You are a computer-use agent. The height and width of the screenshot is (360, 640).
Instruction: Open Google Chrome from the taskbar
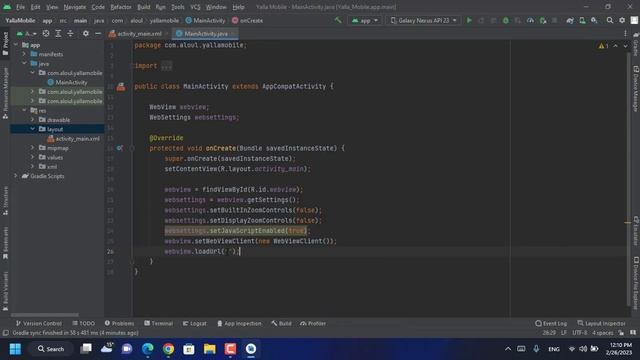tap(168, 349)
